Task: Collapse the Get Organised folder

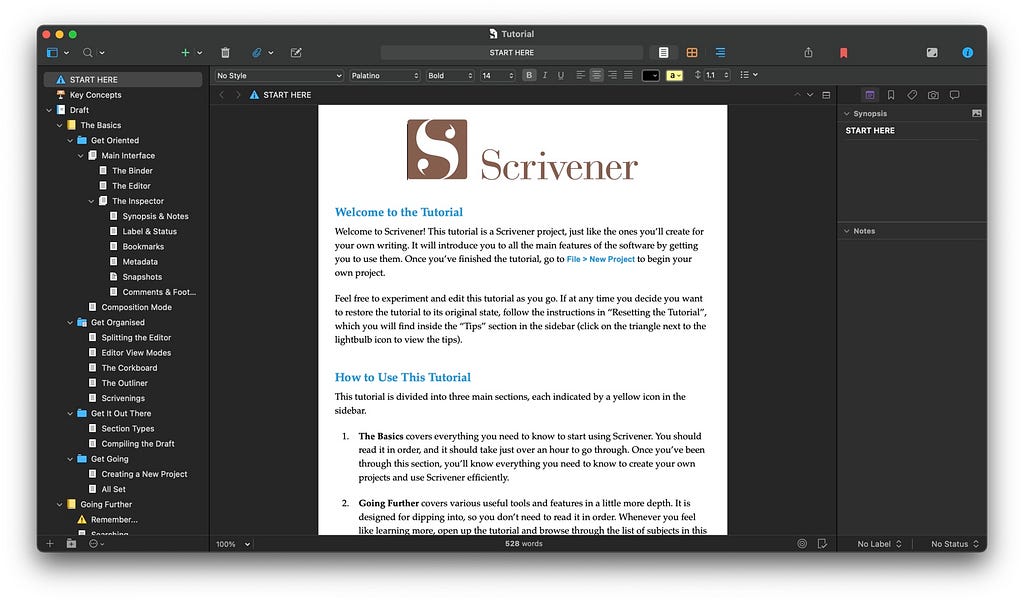Action: coord(70,323)
